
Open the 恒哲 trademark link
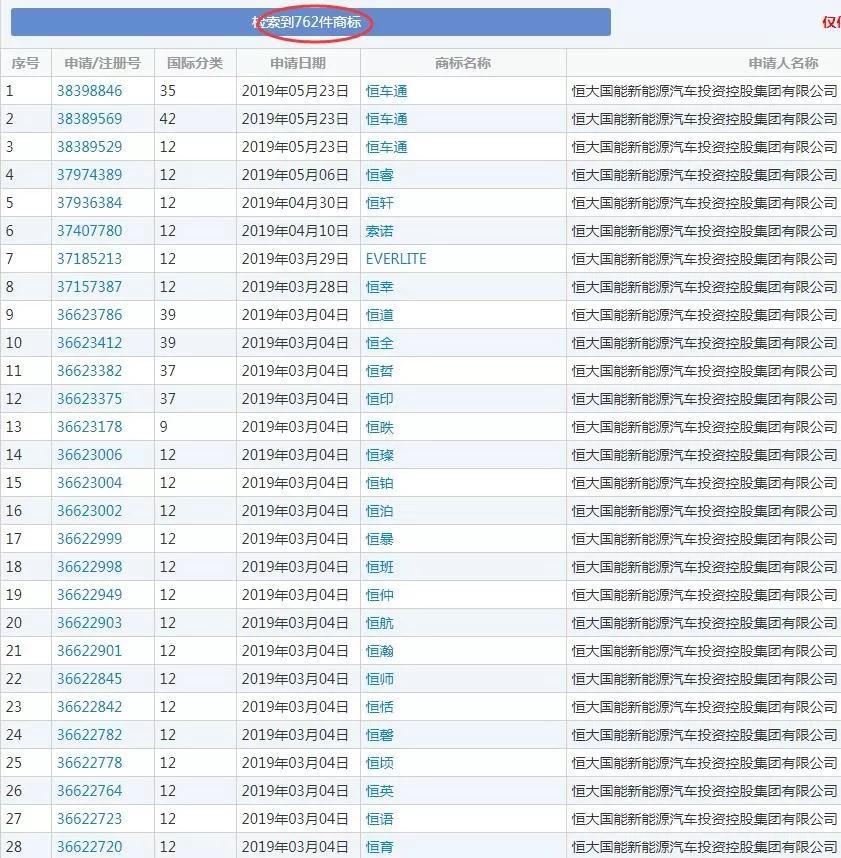[379, 370]
